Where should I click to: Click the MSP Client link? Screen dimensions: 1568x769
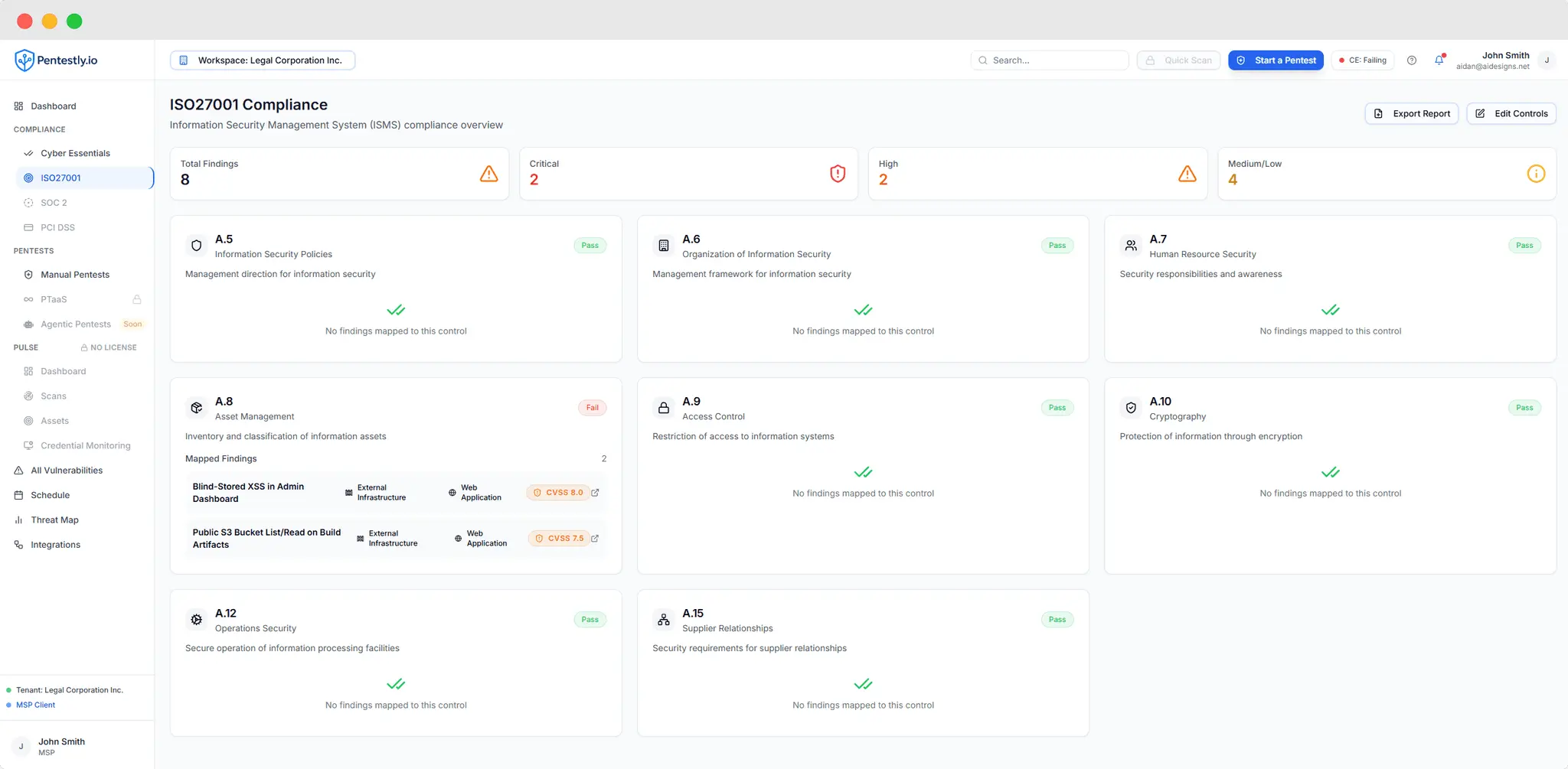pyautogui.click(x=35, y=705)
